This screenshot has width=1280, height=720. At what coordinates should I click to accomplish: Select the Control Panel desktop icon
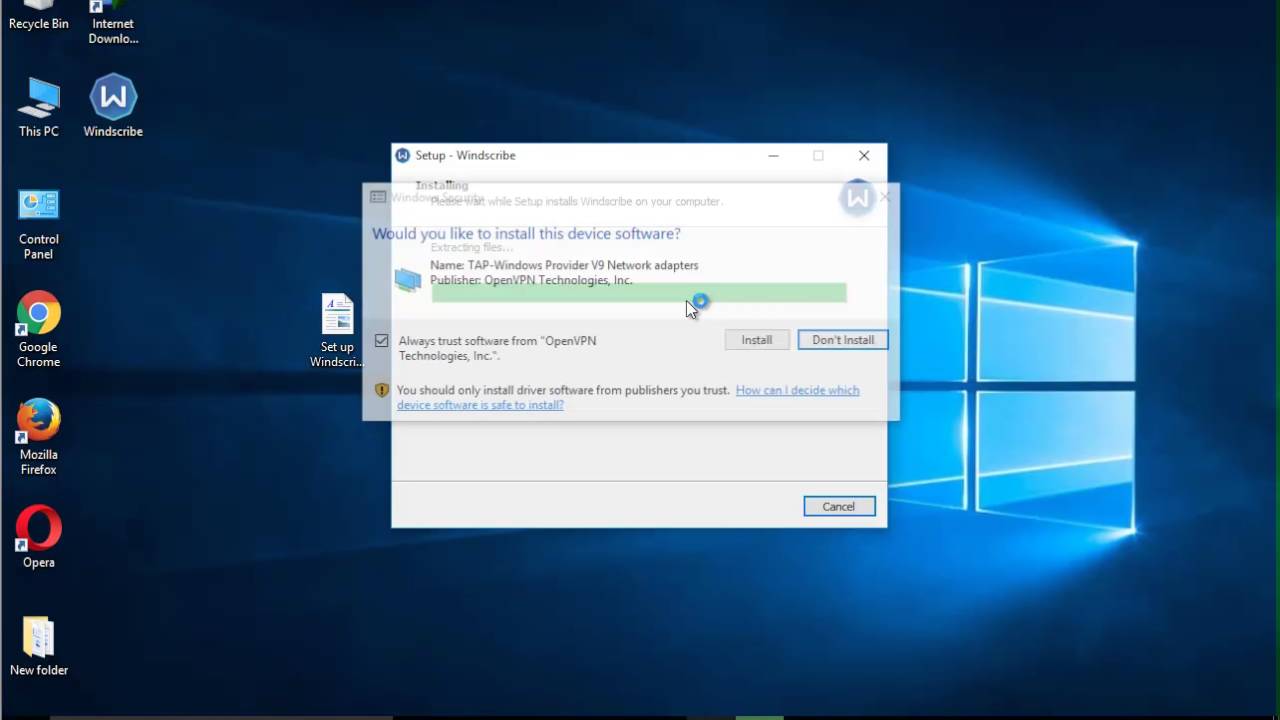[x=38, y=224]
